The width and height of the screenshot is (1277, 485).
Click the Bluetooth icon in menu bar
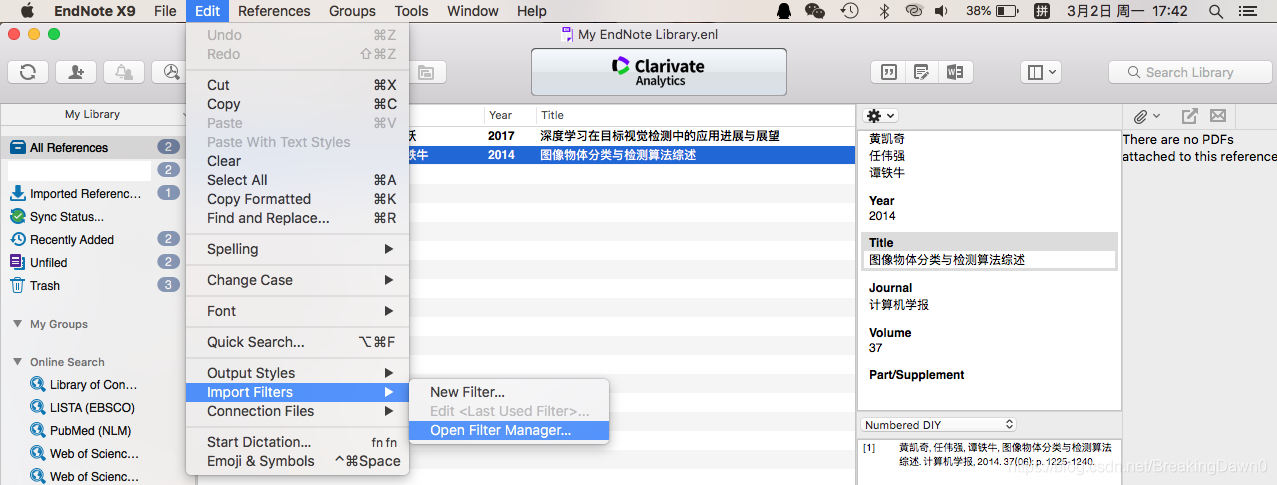pyautogui.click(x=883, y=11)
